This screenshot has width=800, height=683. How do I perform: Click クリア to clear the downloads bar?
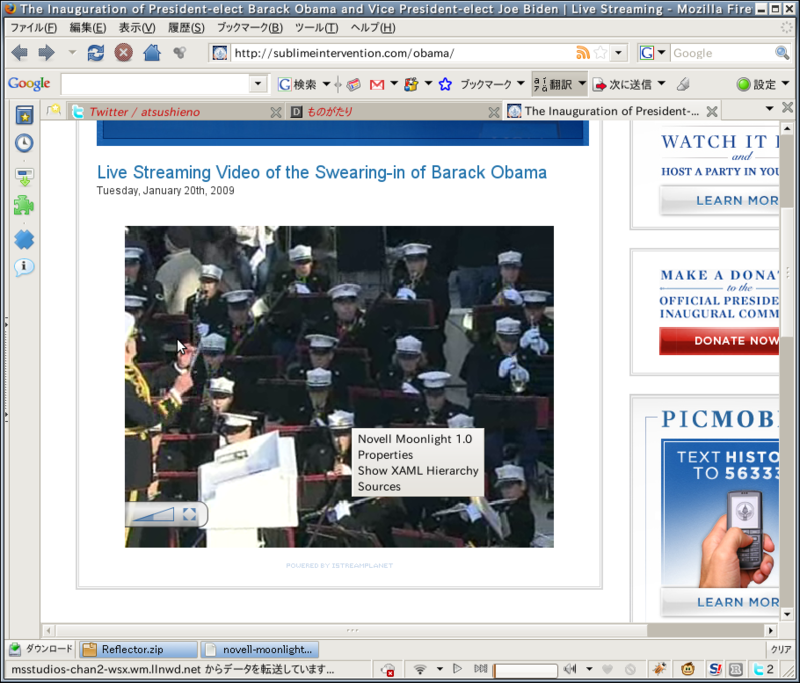[x=781, y=649]
